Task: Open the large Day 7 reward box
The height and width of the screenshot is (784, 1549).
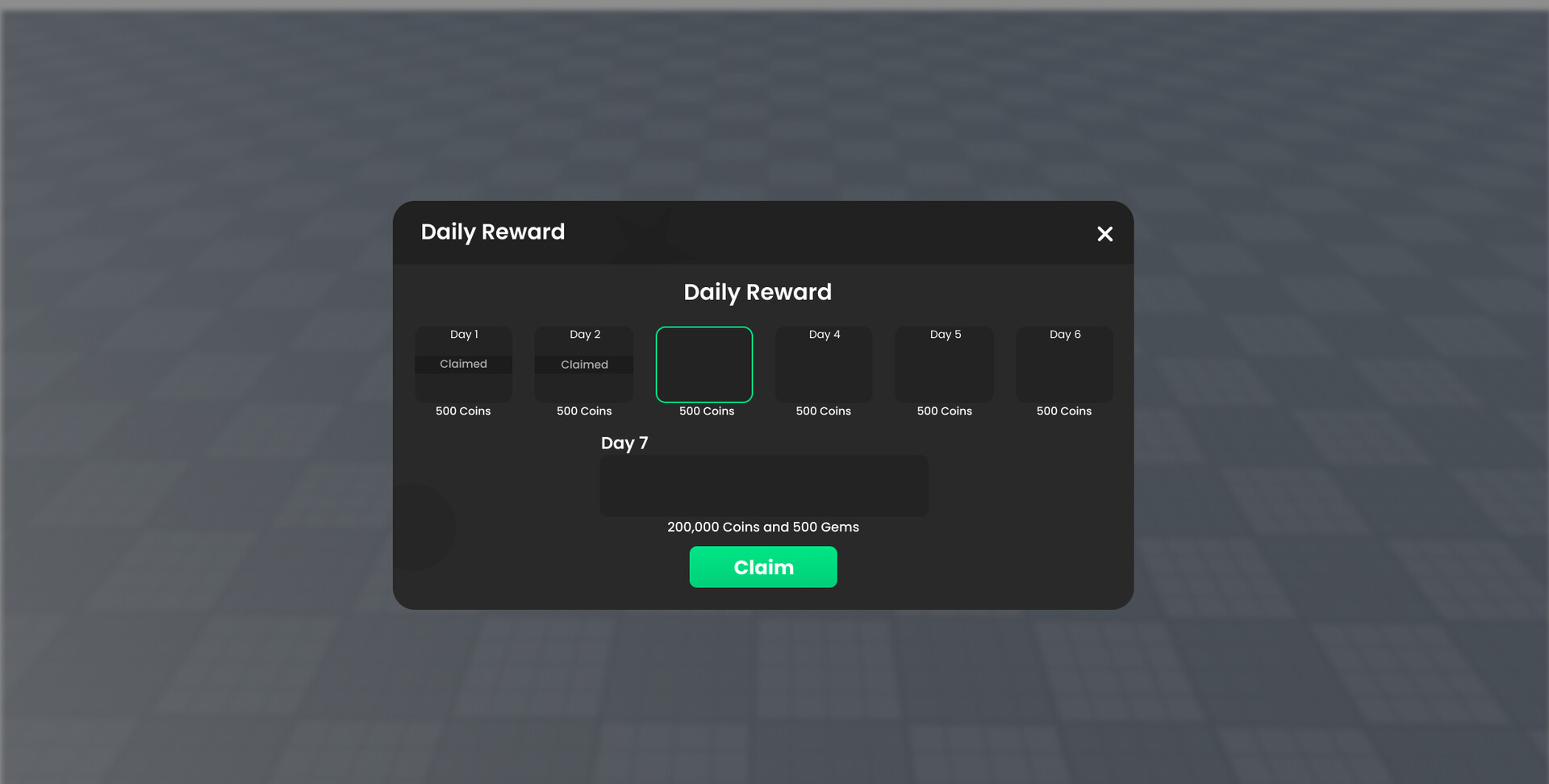Action: pos(763,486)
